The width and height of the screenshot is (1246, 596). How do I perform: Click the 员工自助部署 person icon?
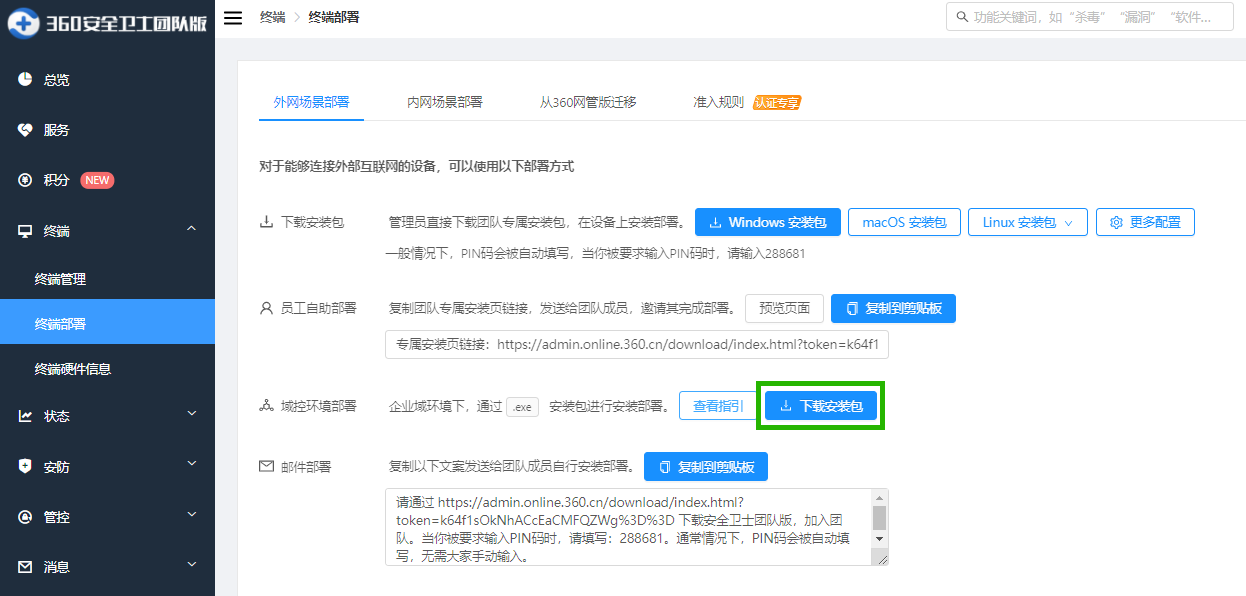click(267, 308)
